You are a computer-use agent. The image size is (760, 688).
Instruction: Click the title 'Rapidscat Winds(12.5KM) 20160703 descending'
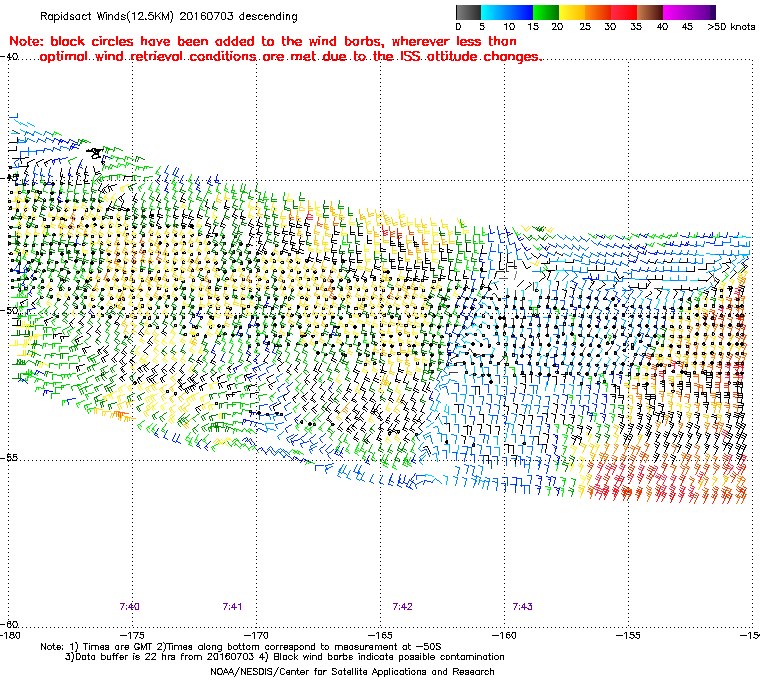pos(169,16)
